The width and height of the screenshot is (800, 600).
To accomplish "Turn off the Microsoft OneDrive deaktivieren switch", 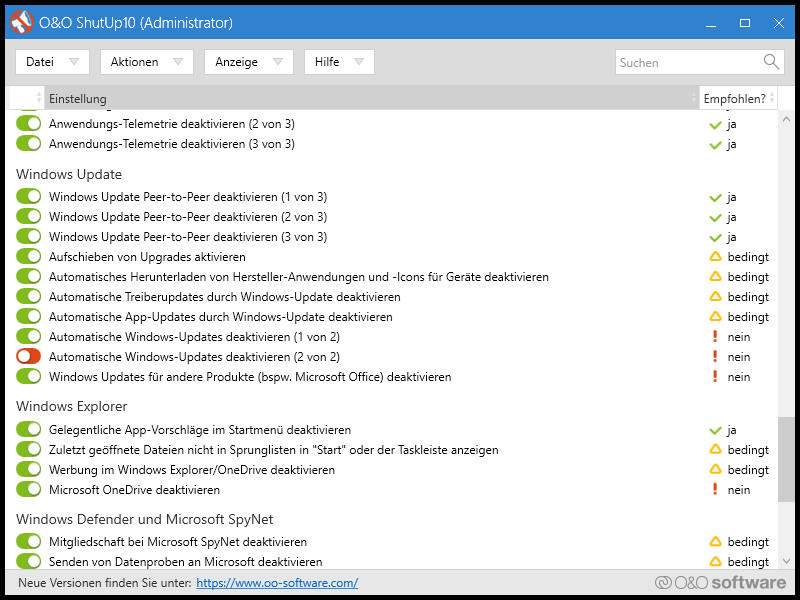I will tap(29, 489).
